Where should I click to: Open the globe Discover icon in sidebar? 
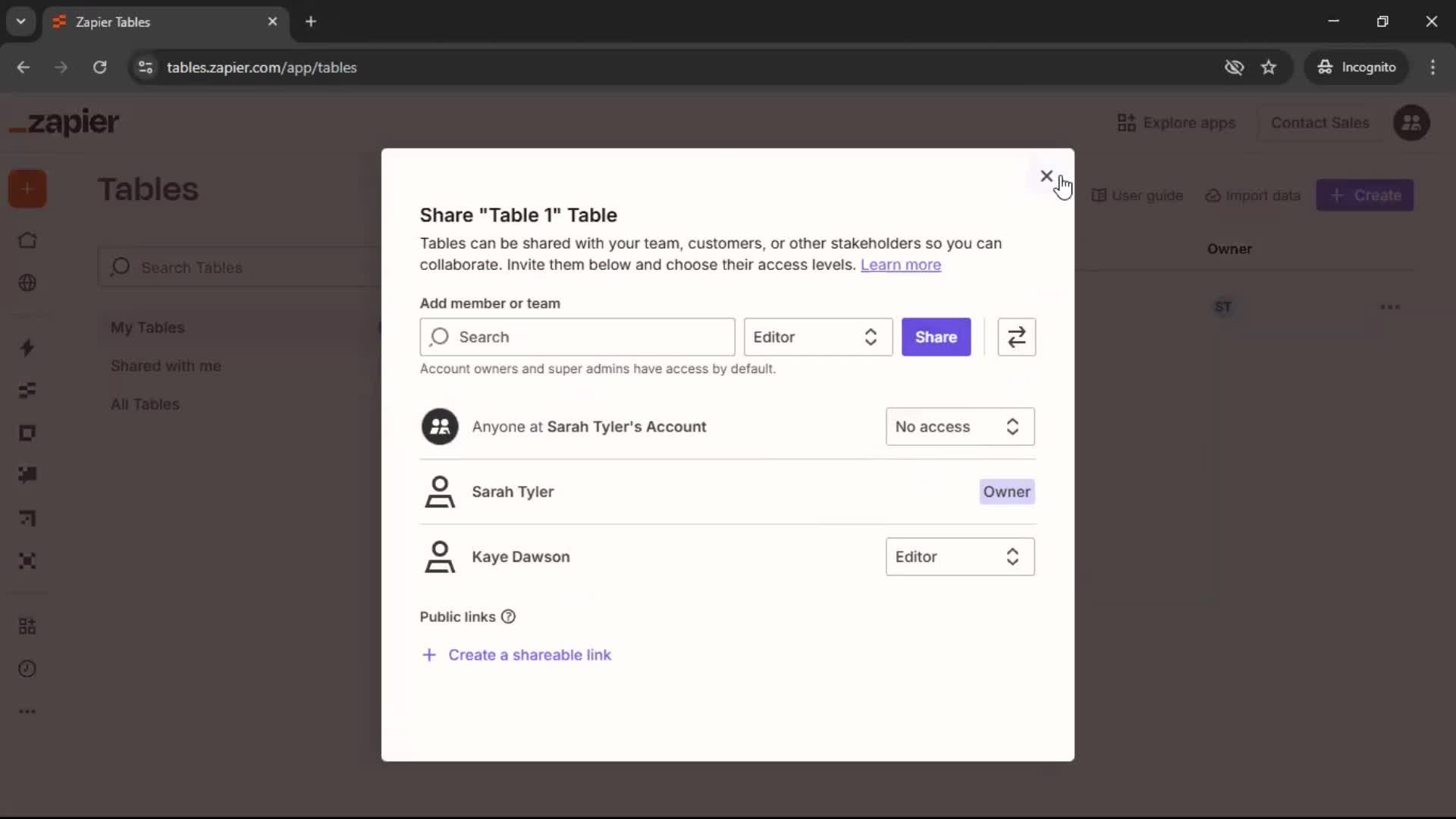[27, 283]
